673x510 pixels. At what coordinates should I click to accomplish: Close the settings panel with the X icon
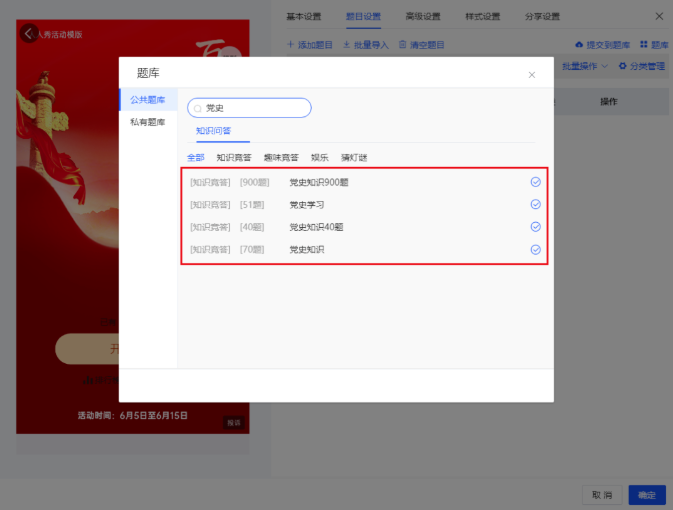[x=659, y=16]
